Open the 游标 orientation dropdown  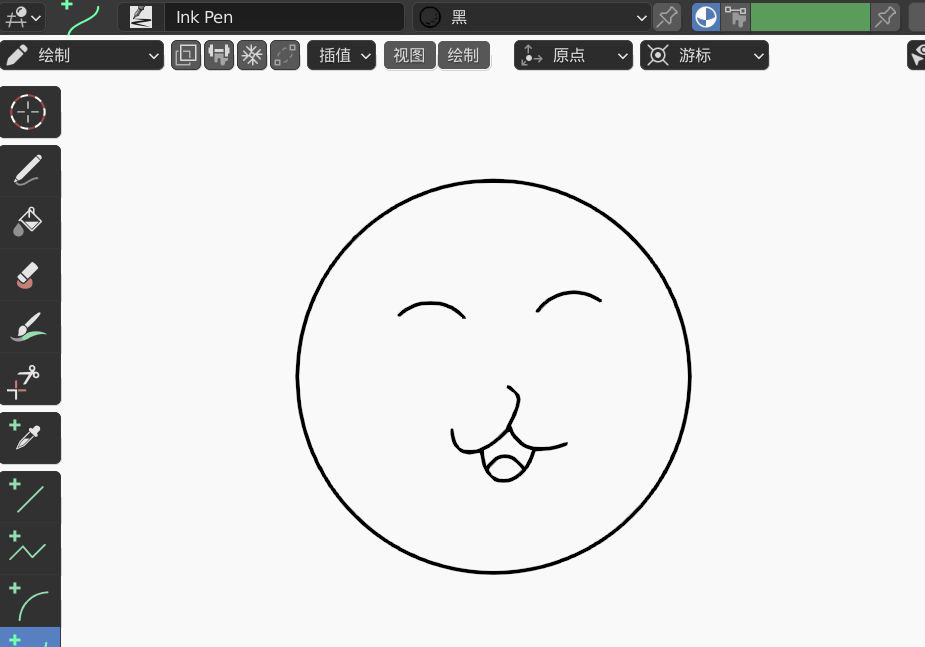tap(705, 55)
